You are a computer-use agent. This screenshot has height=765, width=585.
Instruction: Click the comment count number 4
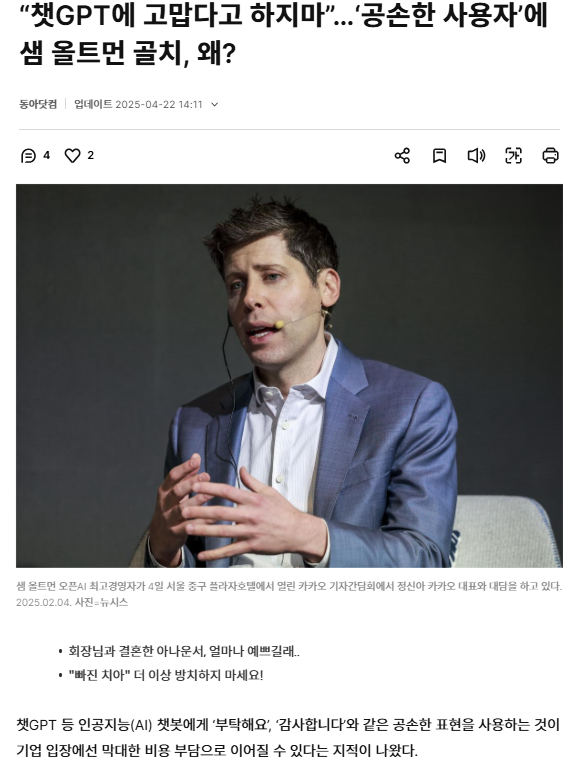[x=46, y=156]
